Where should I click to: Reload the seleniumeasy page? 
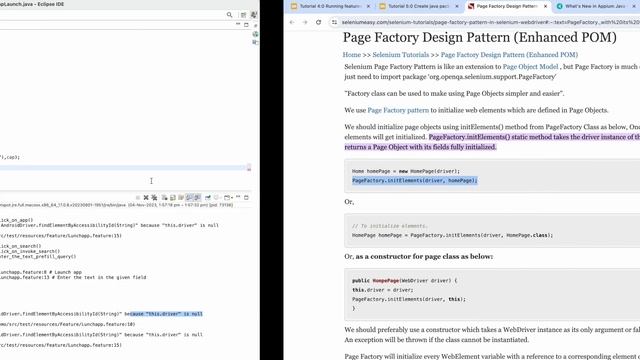318,22
